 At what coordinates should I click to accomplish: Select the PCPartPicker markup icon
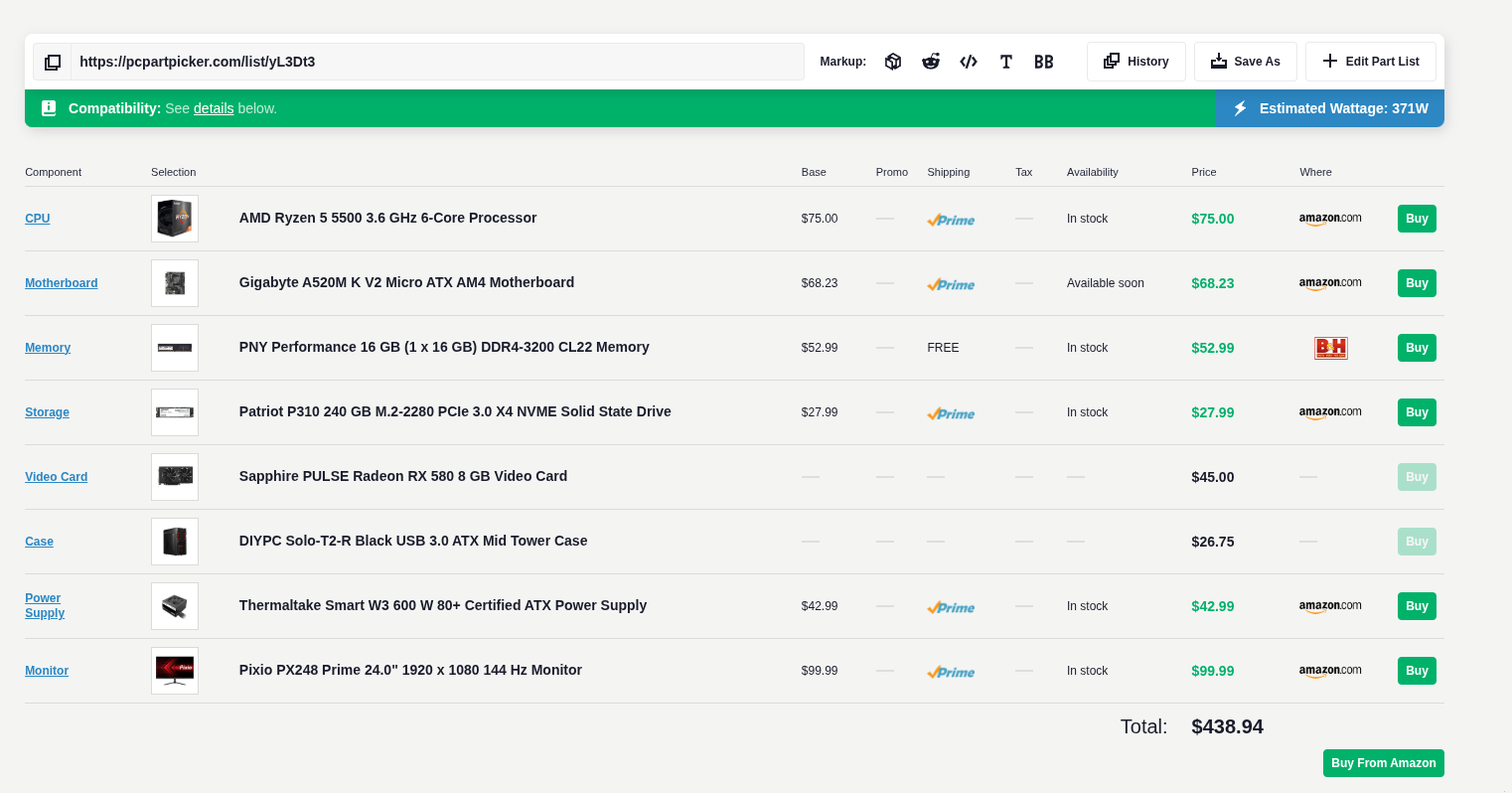pyautogui.click(x=893, y=62)
